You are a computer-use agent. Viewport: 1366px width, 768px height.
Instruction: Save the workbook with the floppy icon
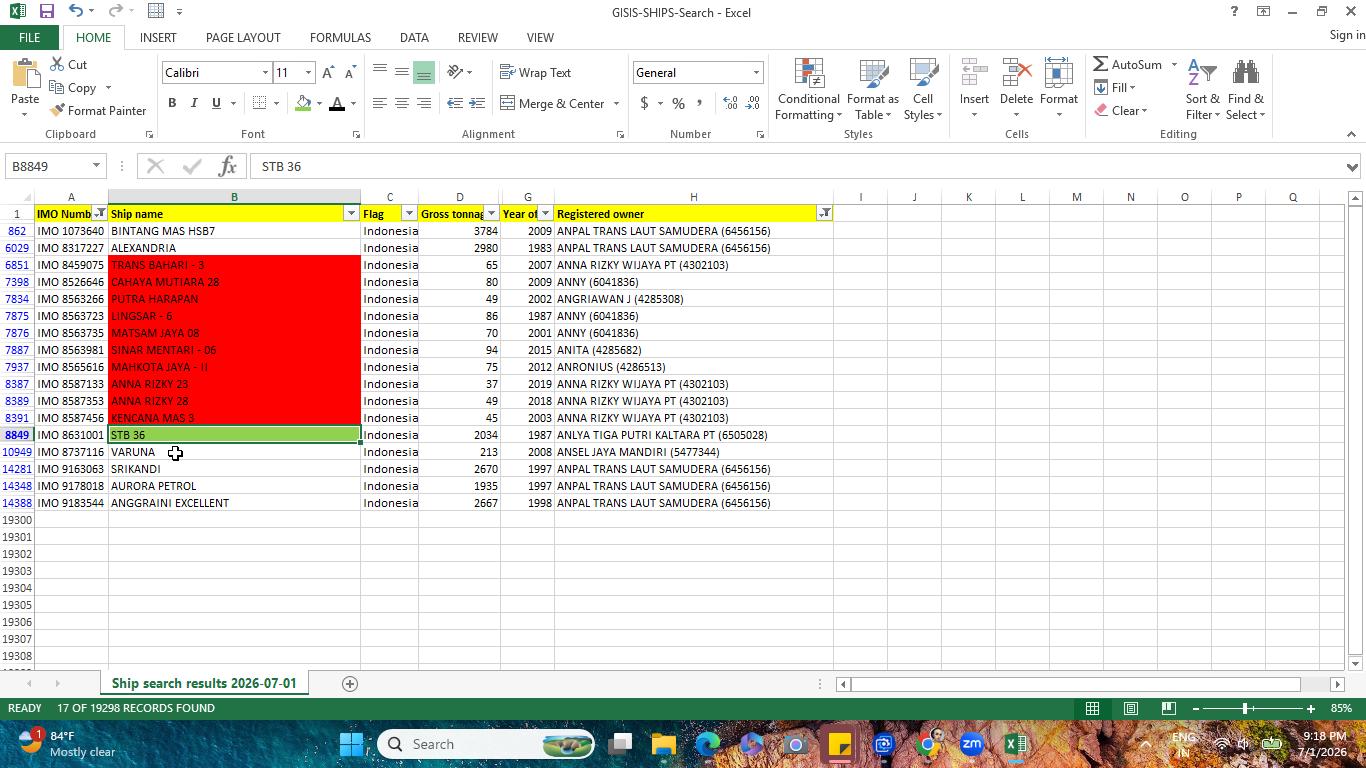[46, 11]
